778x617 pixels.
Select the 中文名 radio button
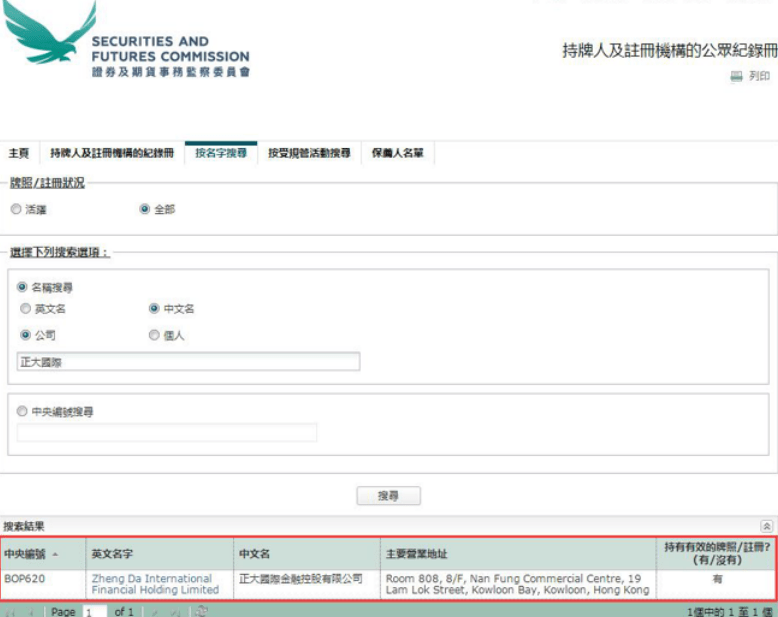pyautogui.click(x=154, y=308)
